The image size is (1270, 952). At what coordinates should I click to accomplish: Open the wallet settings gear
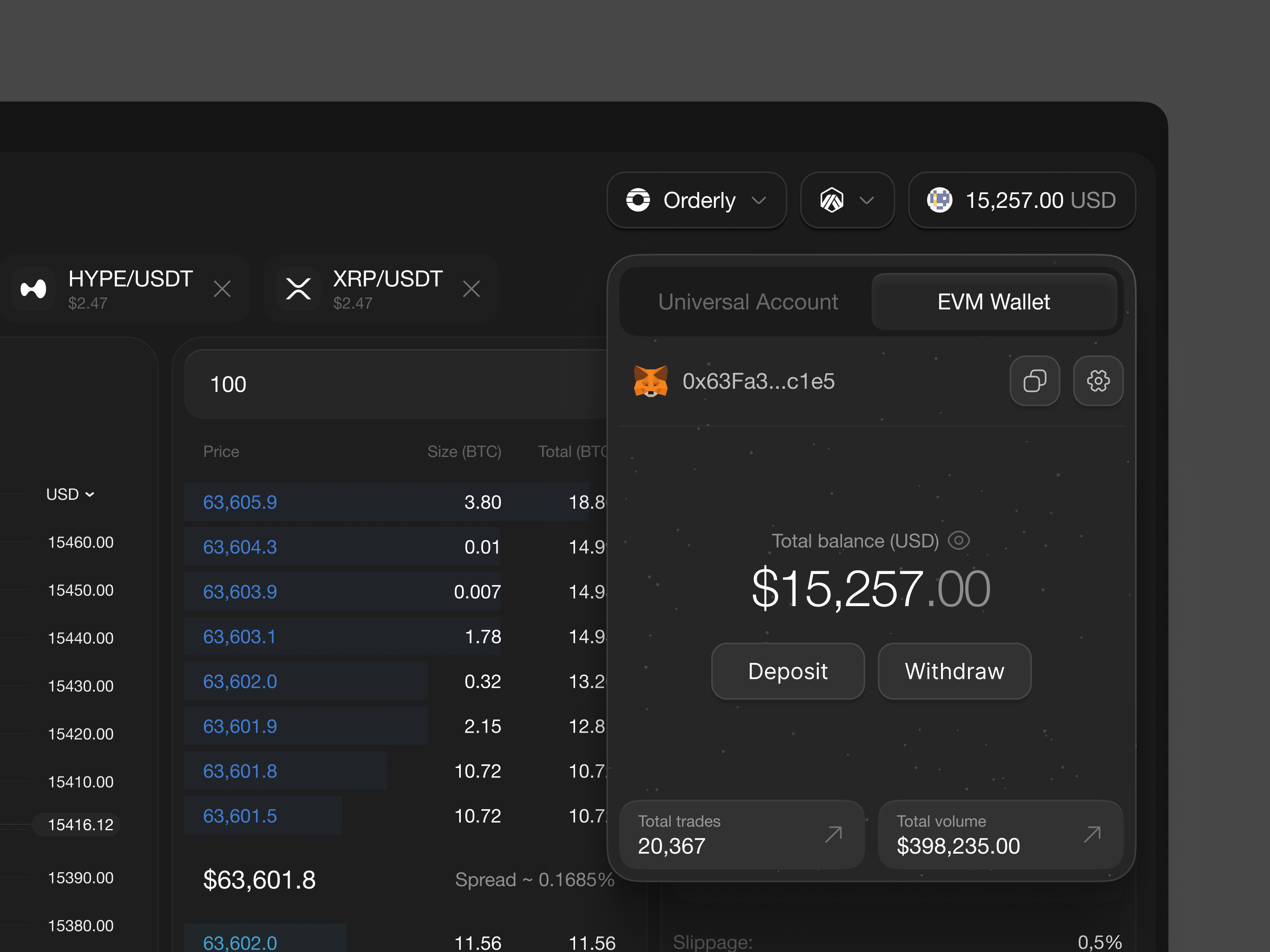1097,380
